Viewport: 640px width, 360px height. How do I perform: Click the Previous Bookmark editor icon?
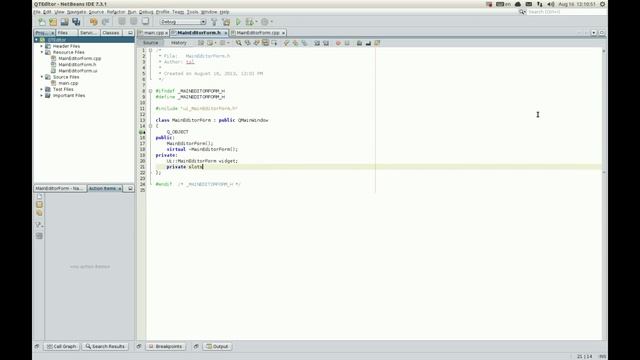pyautogui.click(x=287, y=43)
